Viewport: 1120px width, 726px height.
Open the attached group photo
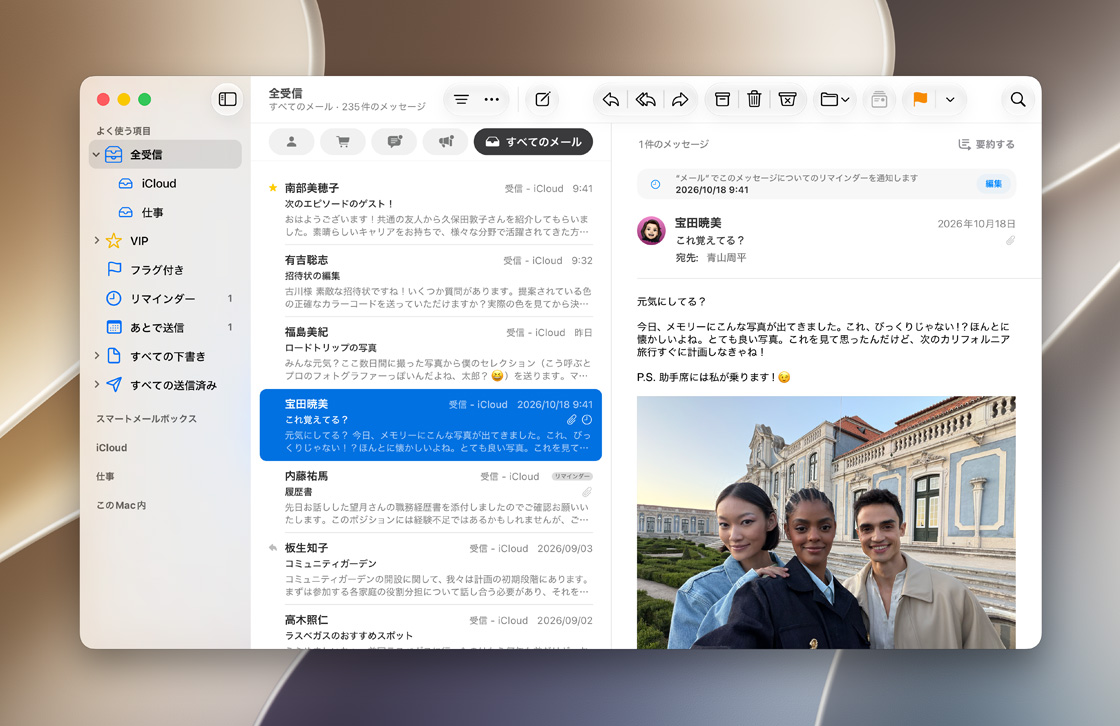826,522
